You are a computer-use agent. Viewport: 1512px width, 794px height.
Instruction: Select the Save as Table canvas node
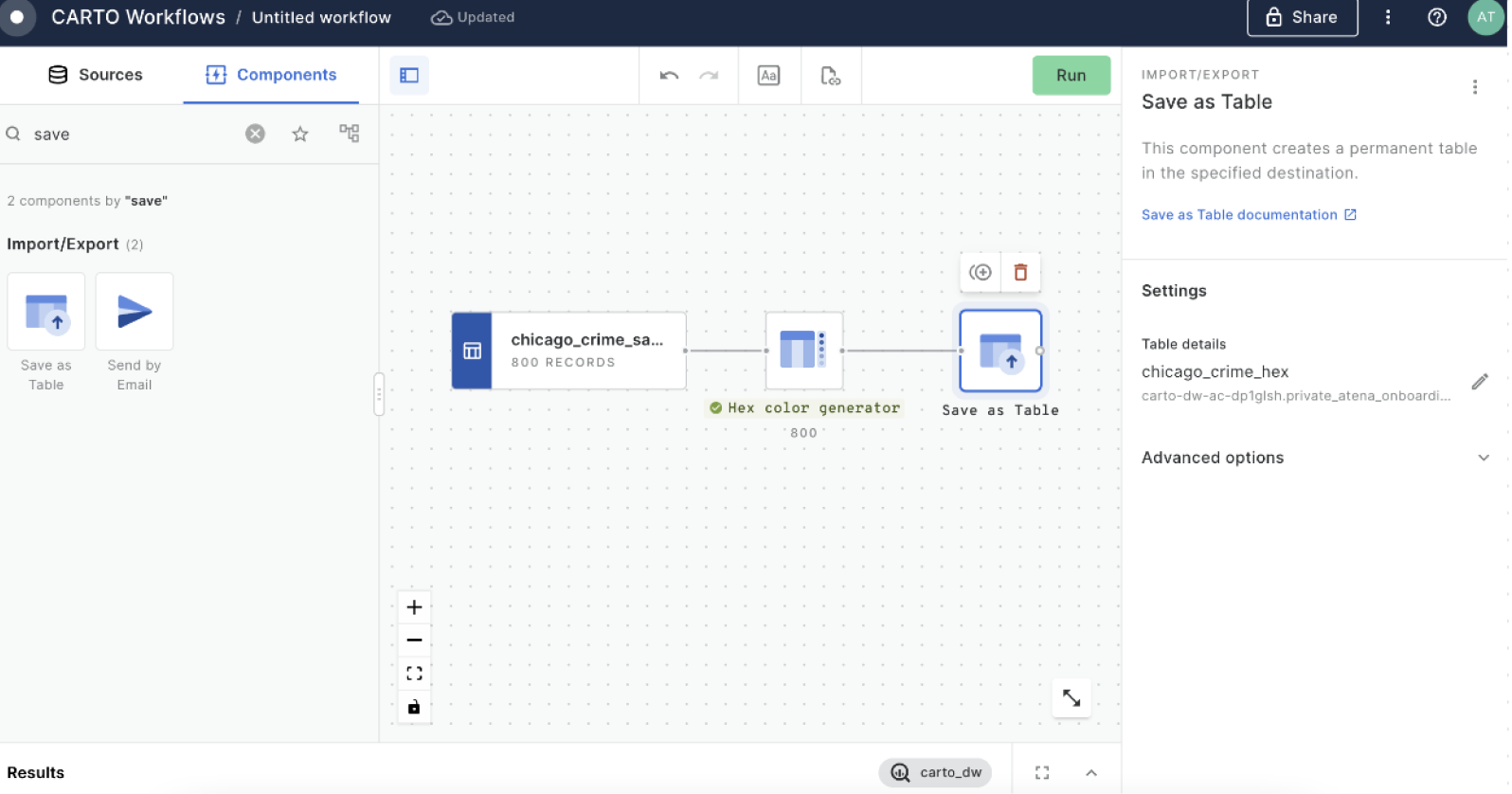[1000, 351]
